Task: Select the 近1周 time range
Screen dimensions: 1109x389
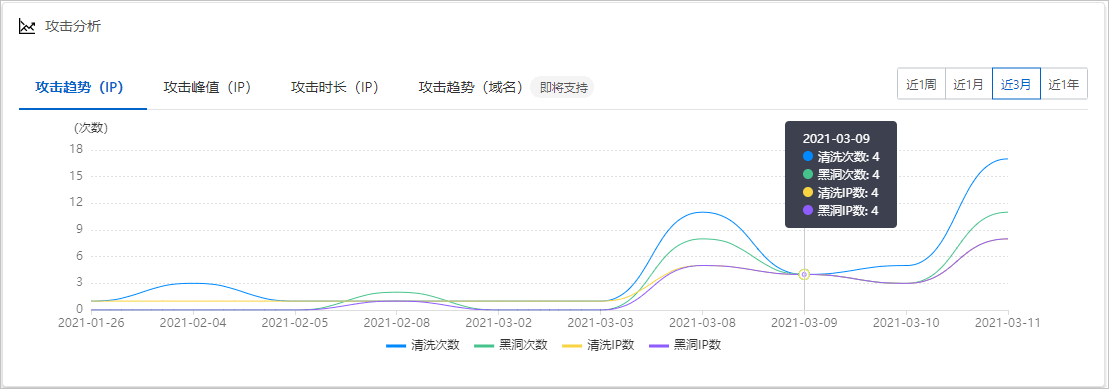Action: pos(922,84)
